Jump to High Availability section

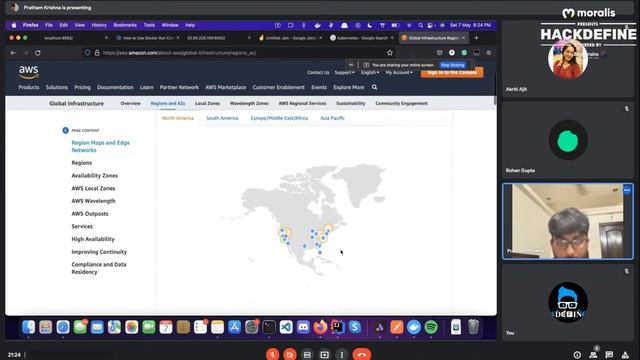(x=93, y=239)
